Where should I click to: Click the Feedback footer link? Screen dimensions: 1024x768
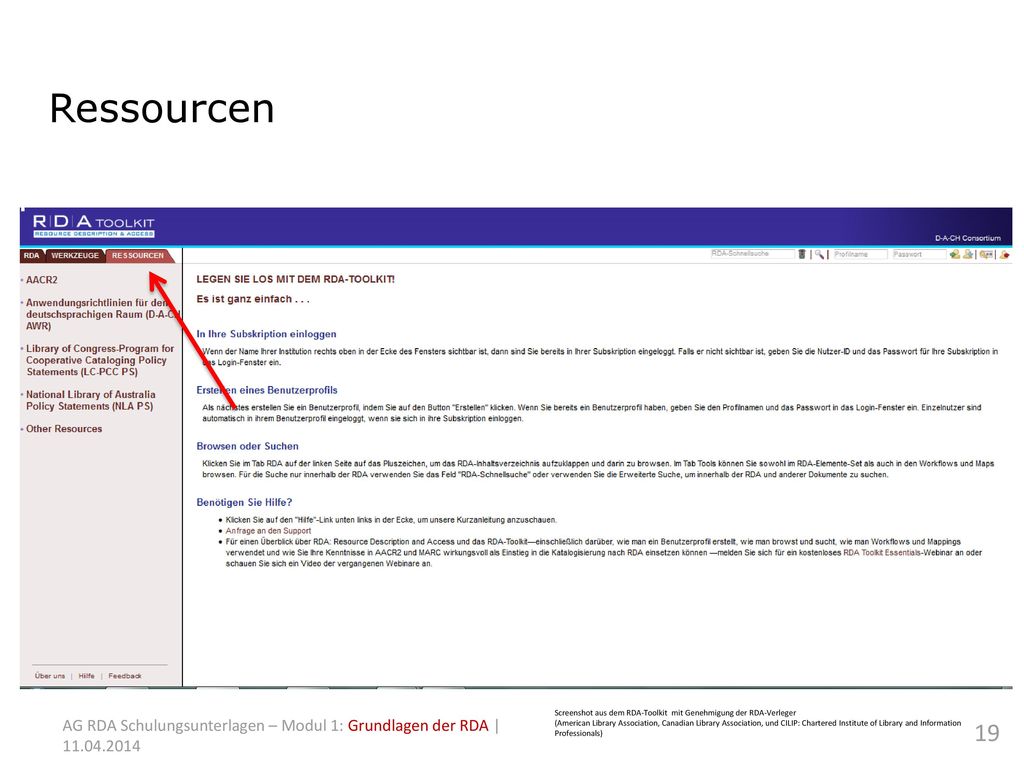[125, 676]
